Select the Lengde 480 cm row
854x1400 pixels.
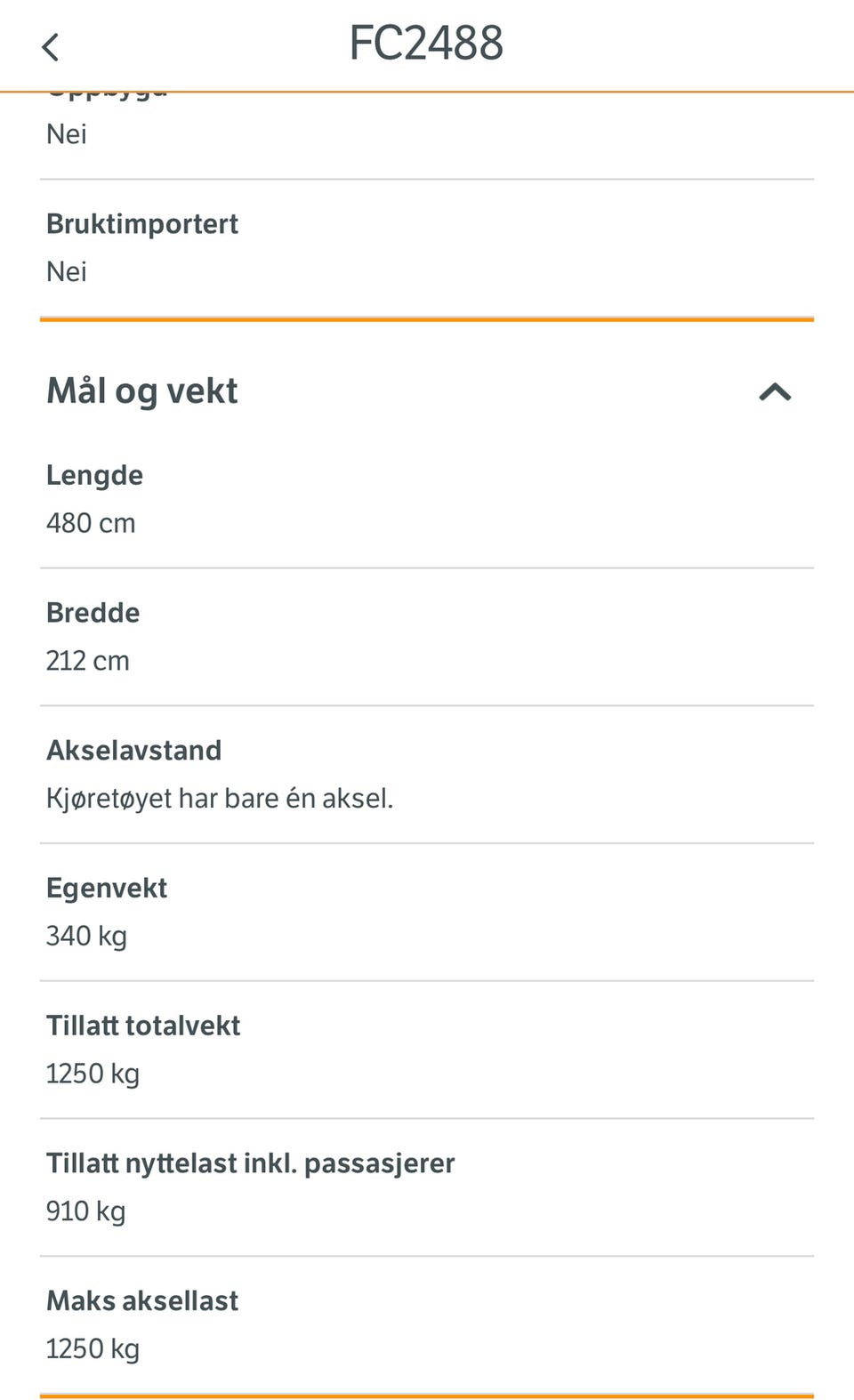(427, 499)
